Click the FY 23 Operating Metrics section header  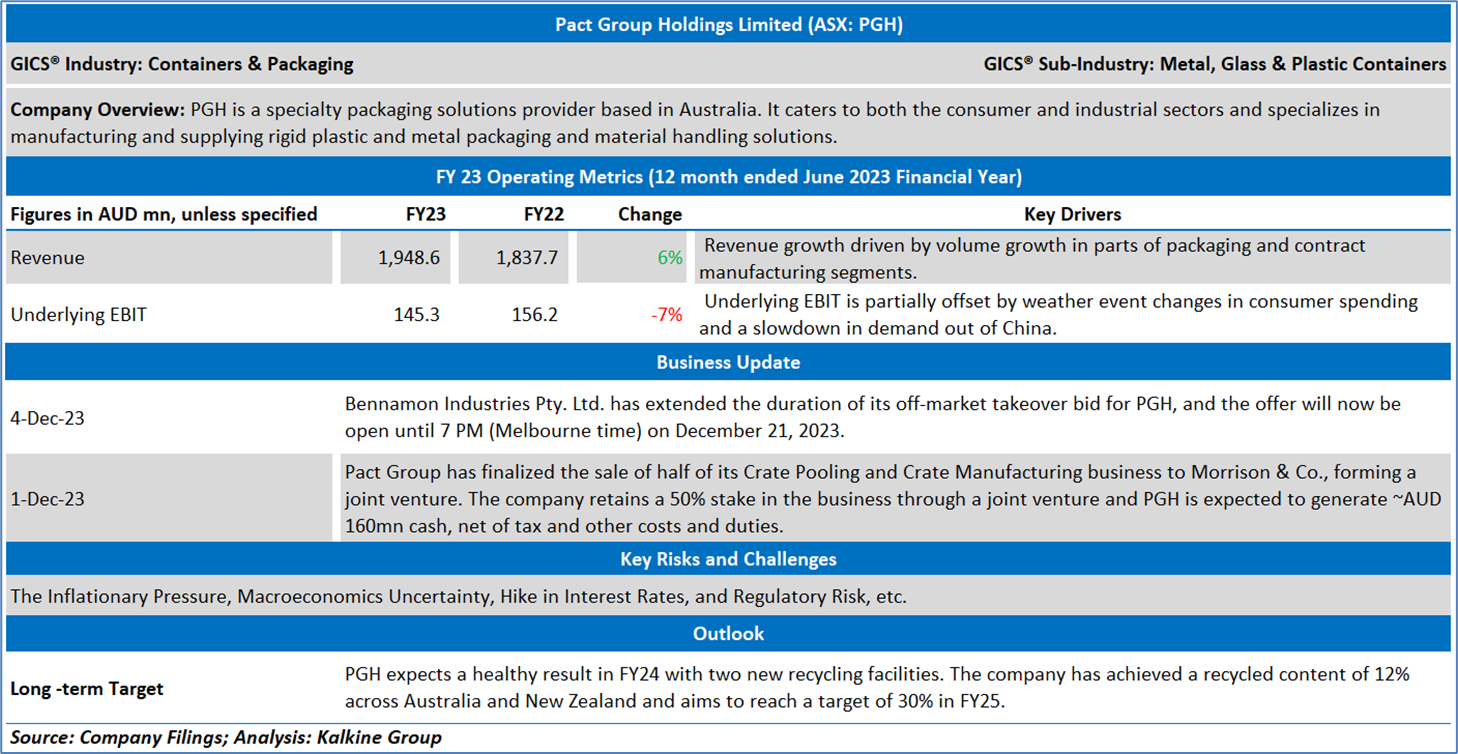pyautogui.click(x=728, y=177)
